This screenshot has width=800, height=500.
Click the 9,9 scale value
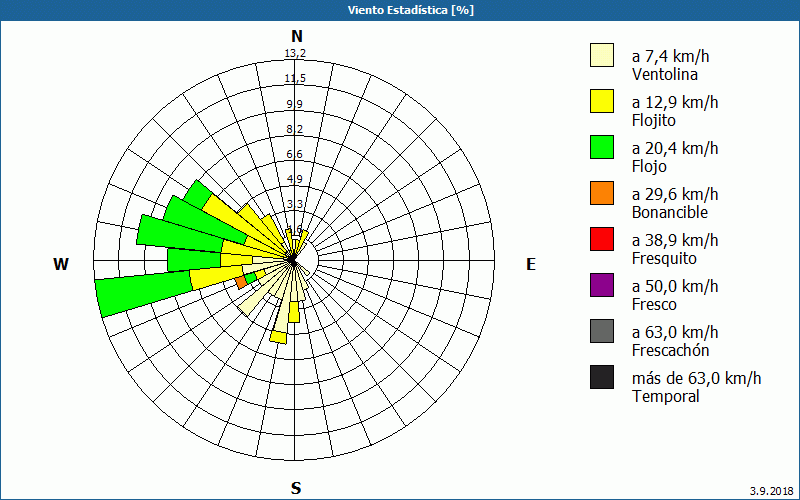point(294,104)
